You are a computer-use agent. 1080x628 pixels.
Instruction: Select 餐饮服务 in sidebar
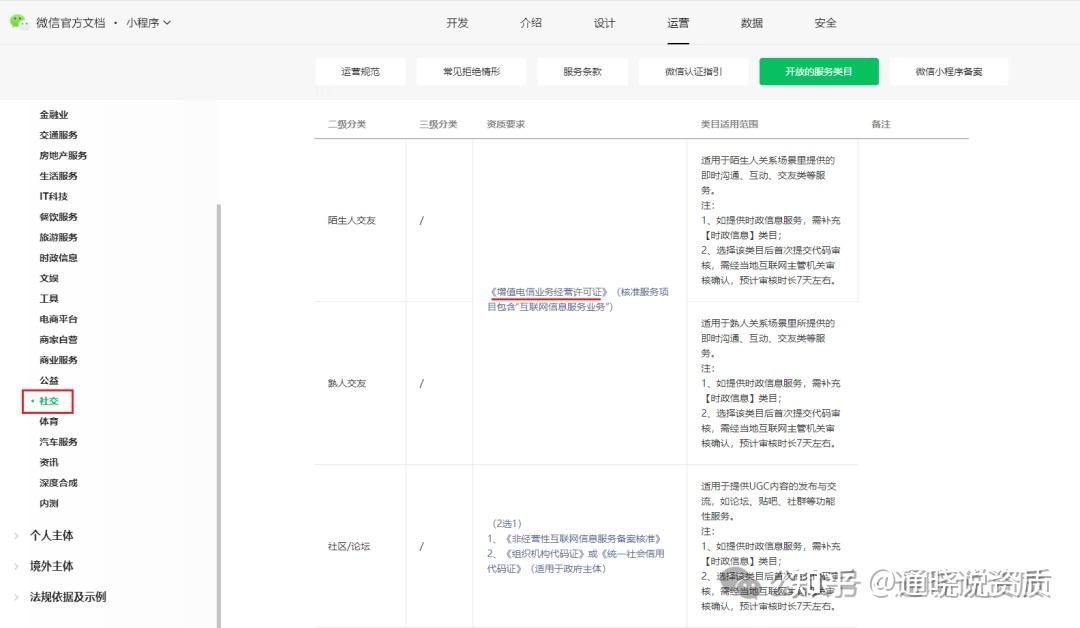(59, 217)
